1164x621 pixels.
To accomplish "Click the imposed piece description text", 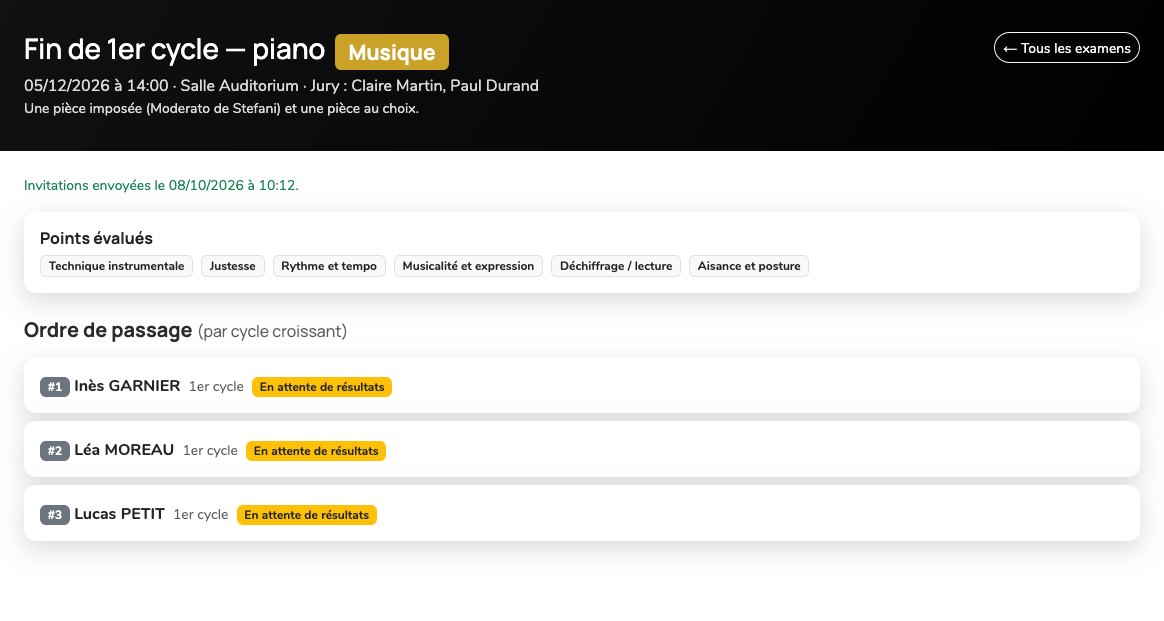I will point(221,108).
